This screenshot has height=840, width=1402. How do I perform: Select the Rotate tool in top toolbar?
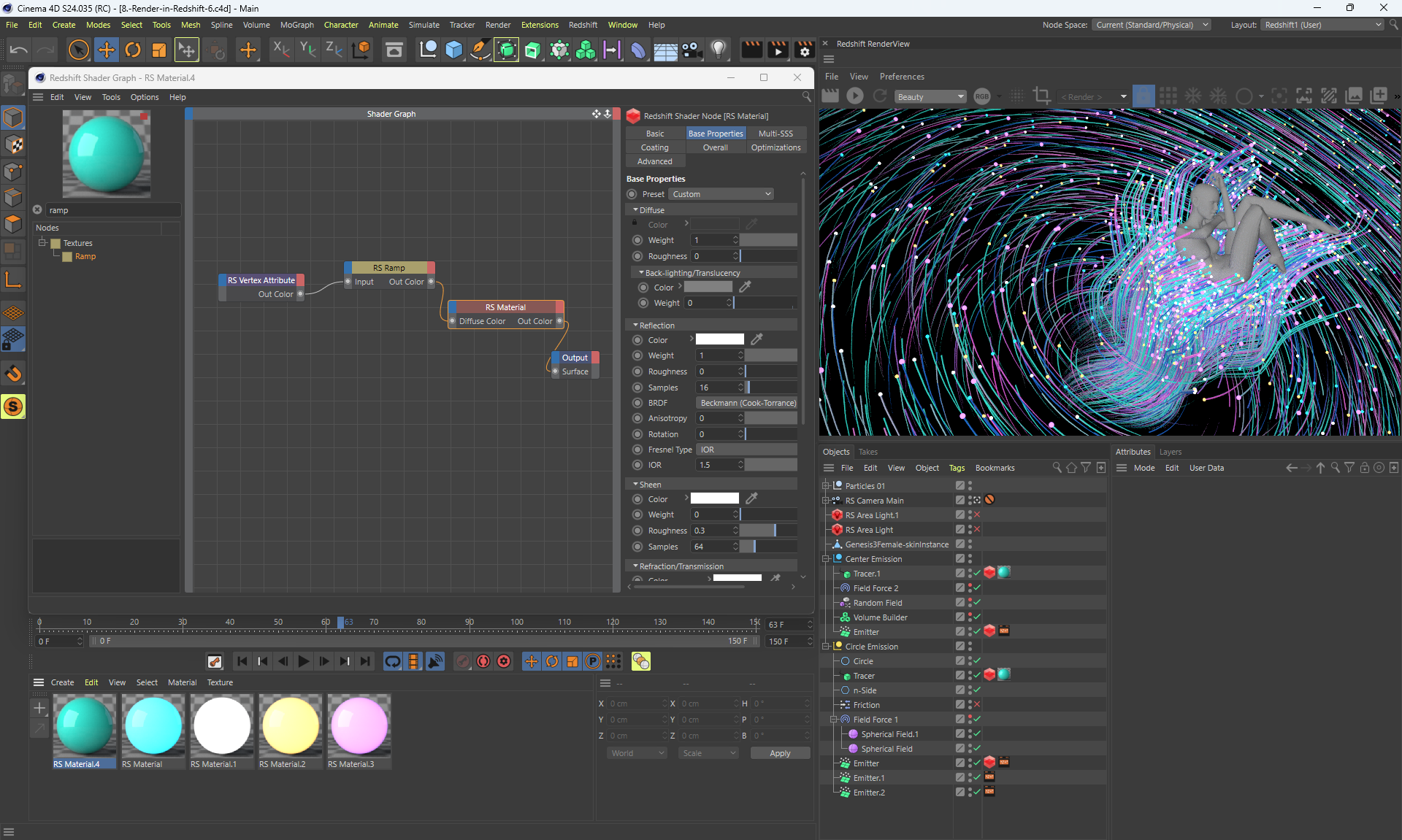tap(133, 50)
